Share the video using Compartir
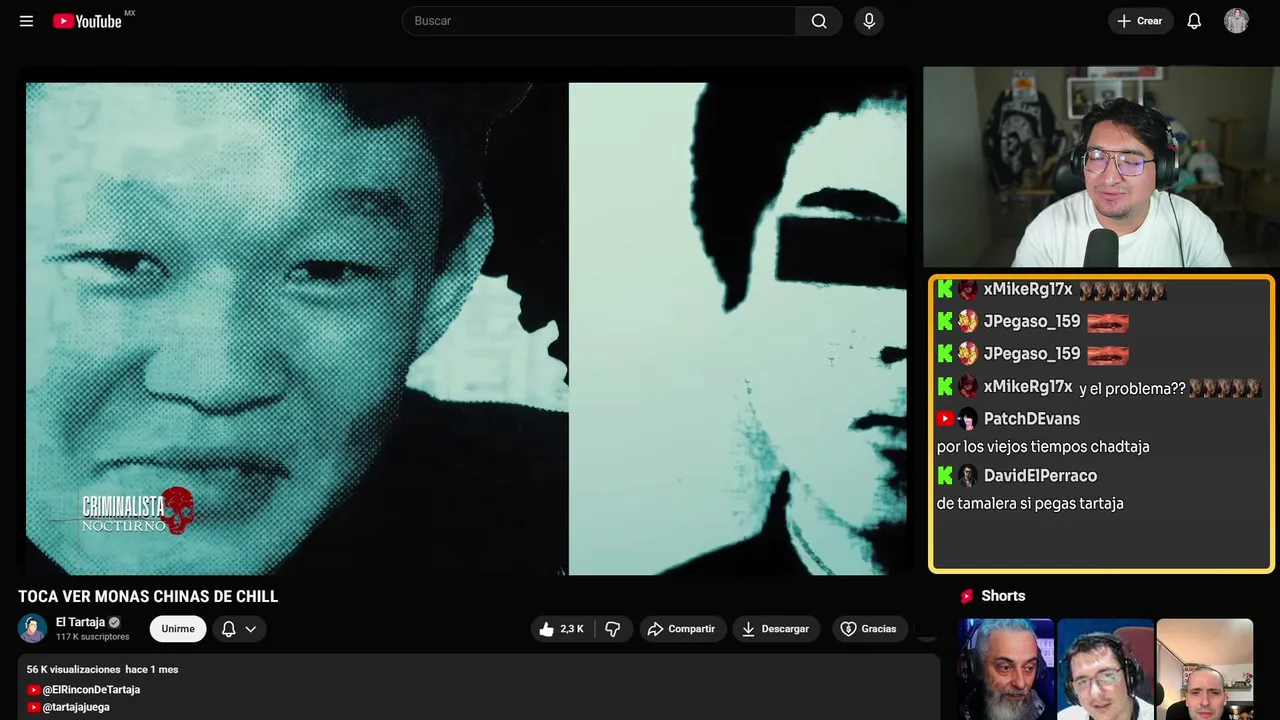 pyautogui.click(x=683, y=629)
